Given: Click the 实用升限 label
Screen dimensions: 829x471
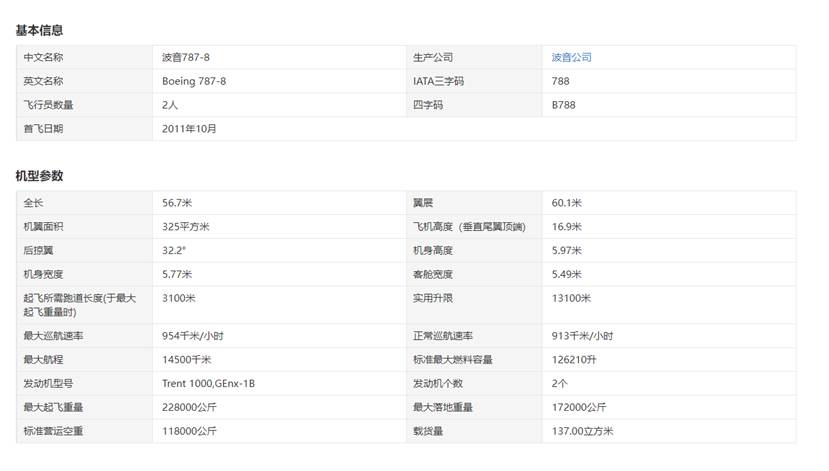Looking at the screenshot, I should (x=433, y=298).
